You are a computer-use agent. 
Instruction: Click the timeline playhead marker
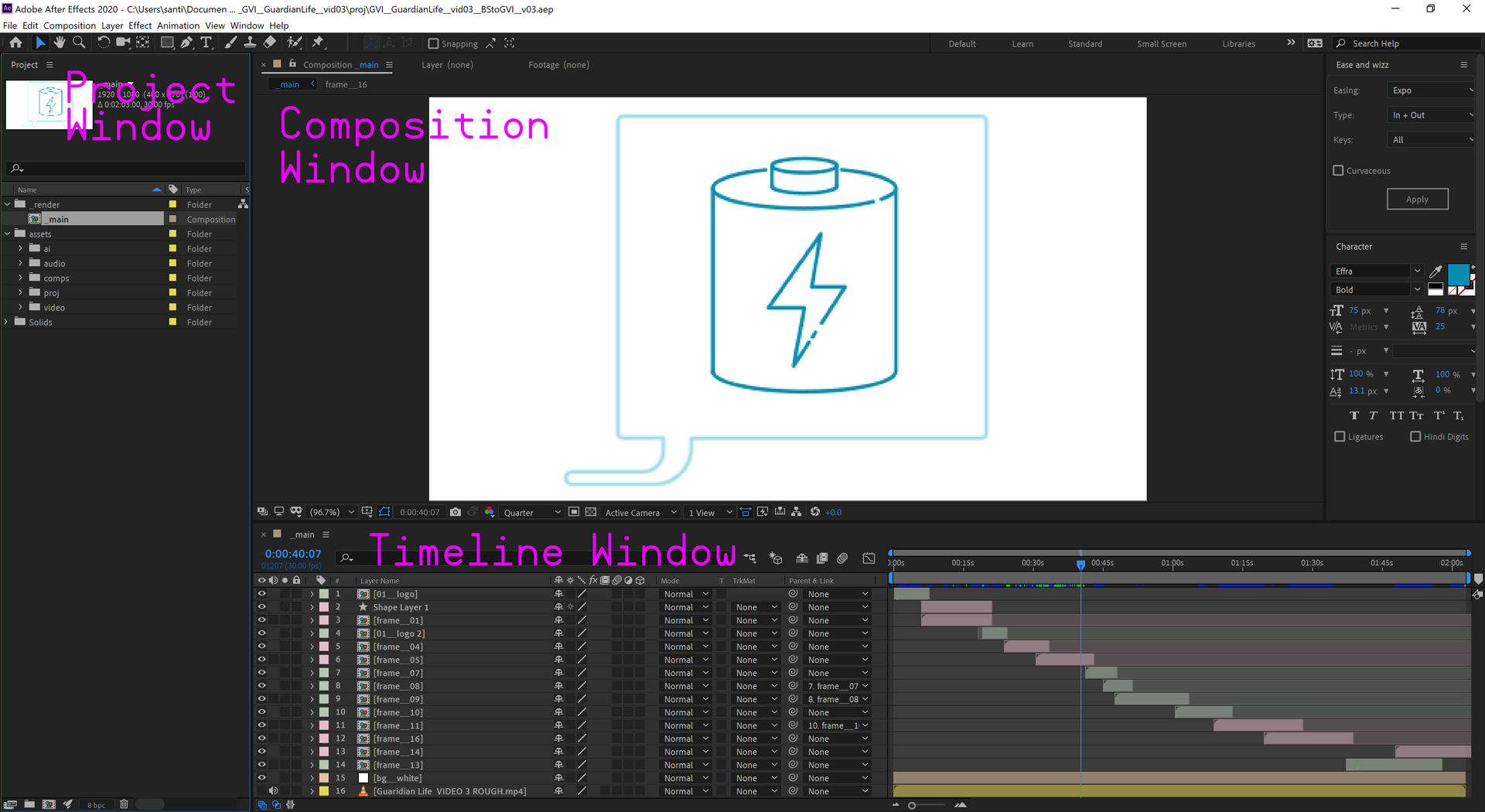tap(1080, 565)
